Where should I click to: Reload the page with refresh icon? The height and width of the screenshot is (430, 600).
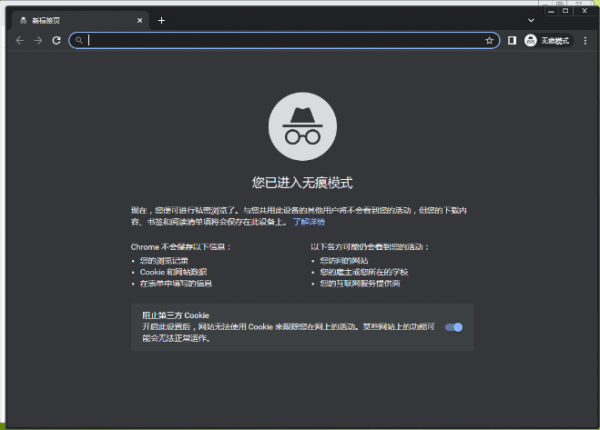(56, 41)
